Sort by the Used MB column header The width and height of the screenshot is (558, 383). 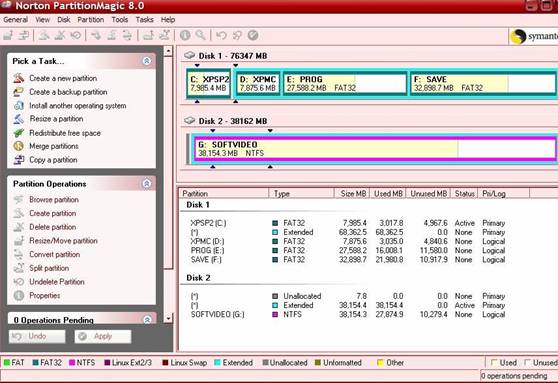[x=388, y=193]
